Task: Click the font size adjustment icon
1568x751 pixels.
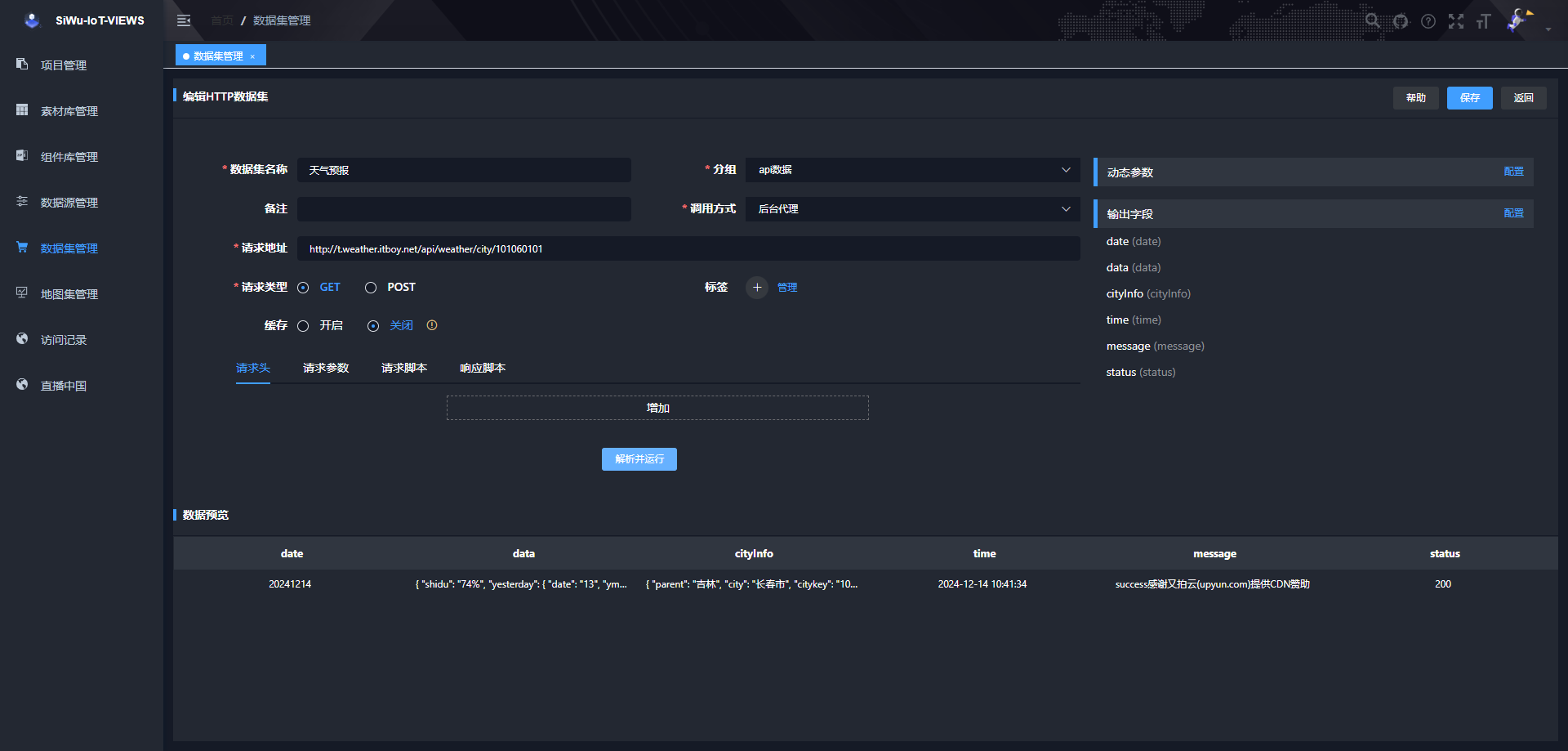Action: coord(1484,21)
